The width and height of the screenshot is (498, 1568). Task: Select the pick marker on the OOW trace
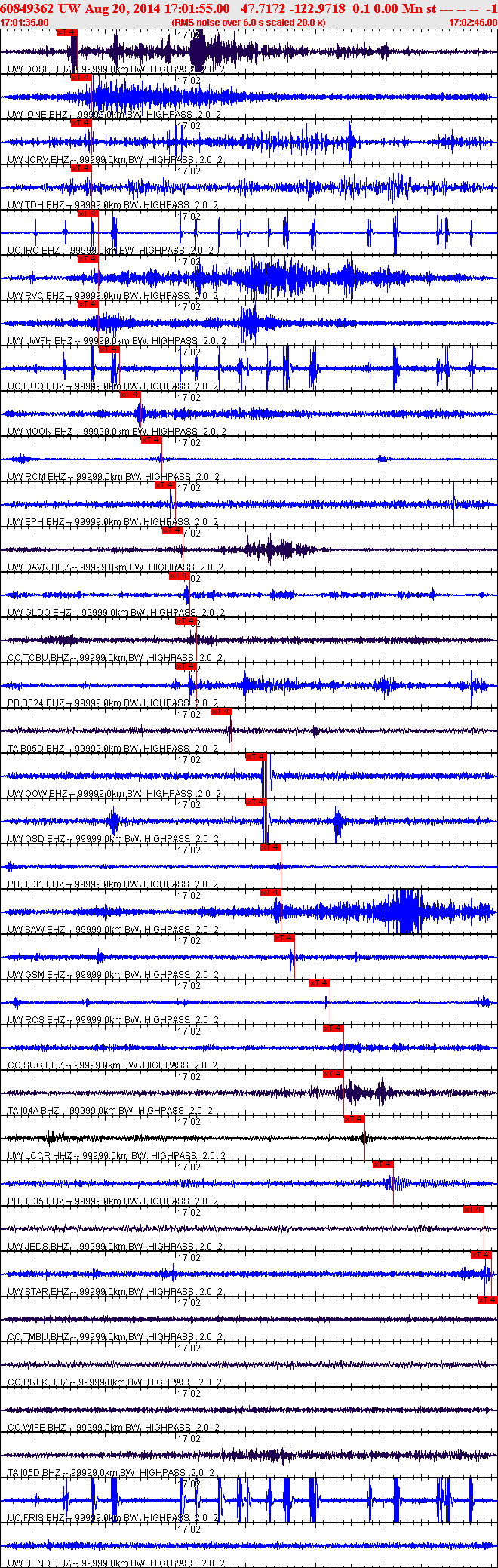257,757
